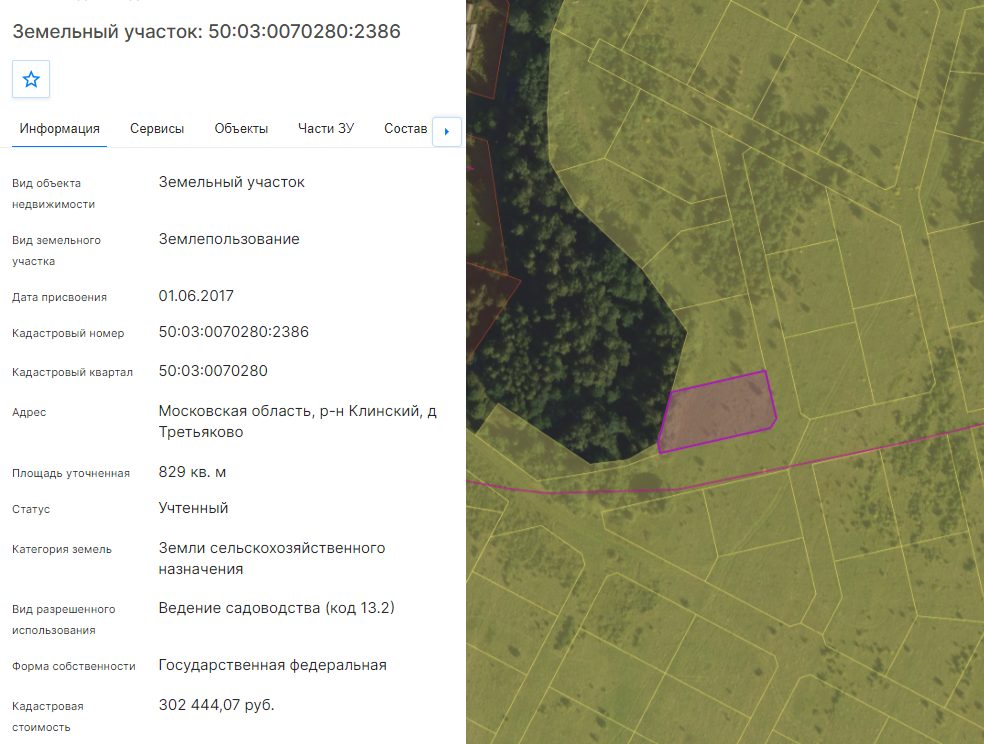Click the heading Земельный участок: 50:03:0070280:2386
Screen dimensions: 984x744
(206, 31)
